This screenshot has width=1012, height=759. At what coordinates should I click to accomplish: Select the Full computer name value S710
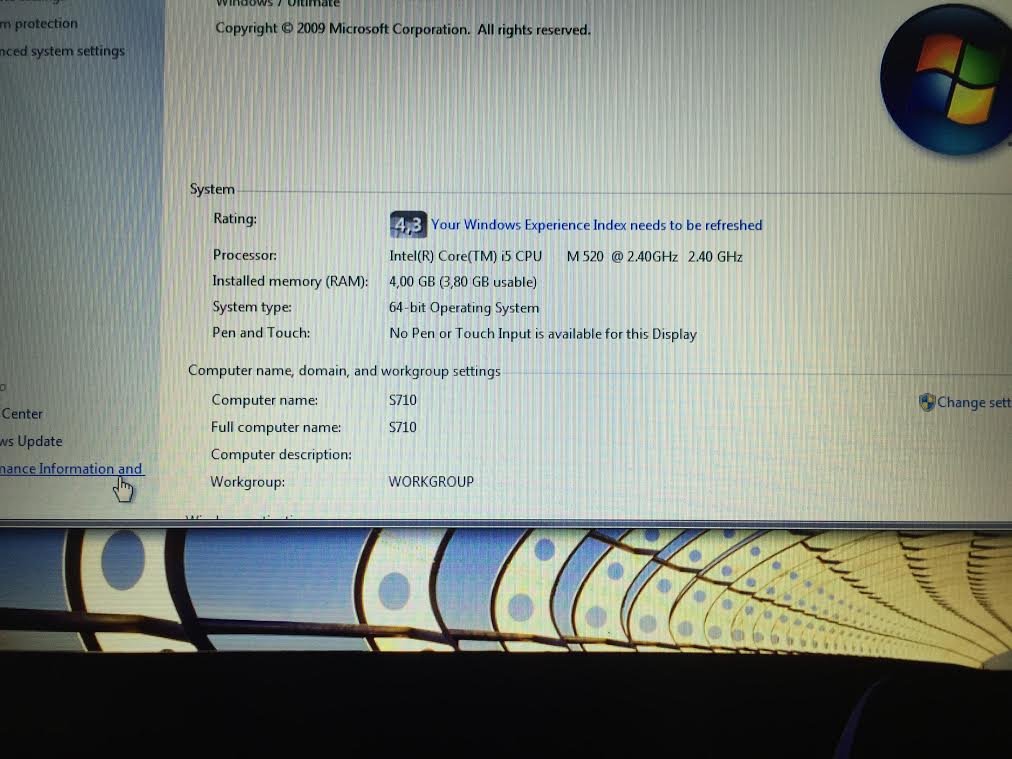point(403,427)
